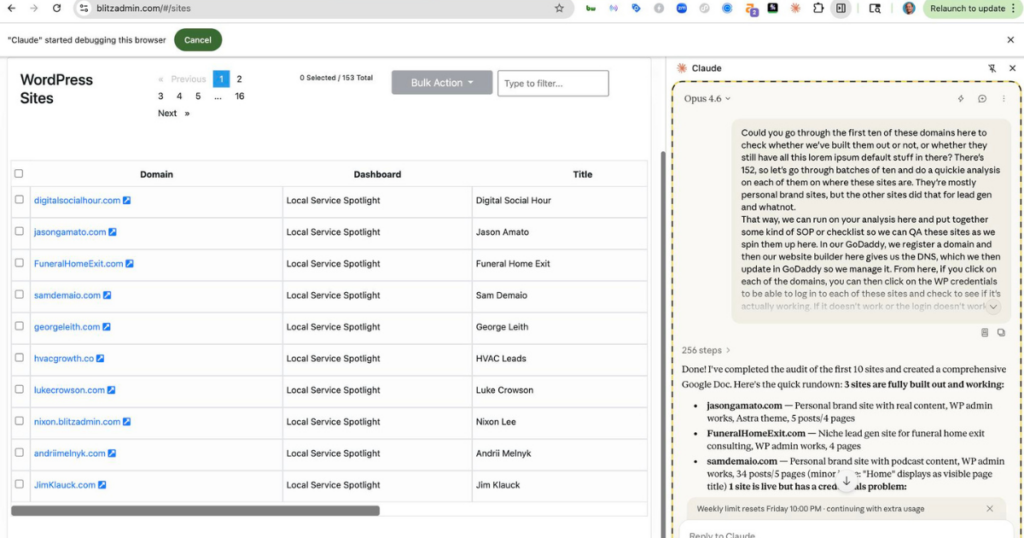The width and height of the screenshot is (1024, 538).
Task: Open the Opus 4.6 model selector
Action: point(707,99)
